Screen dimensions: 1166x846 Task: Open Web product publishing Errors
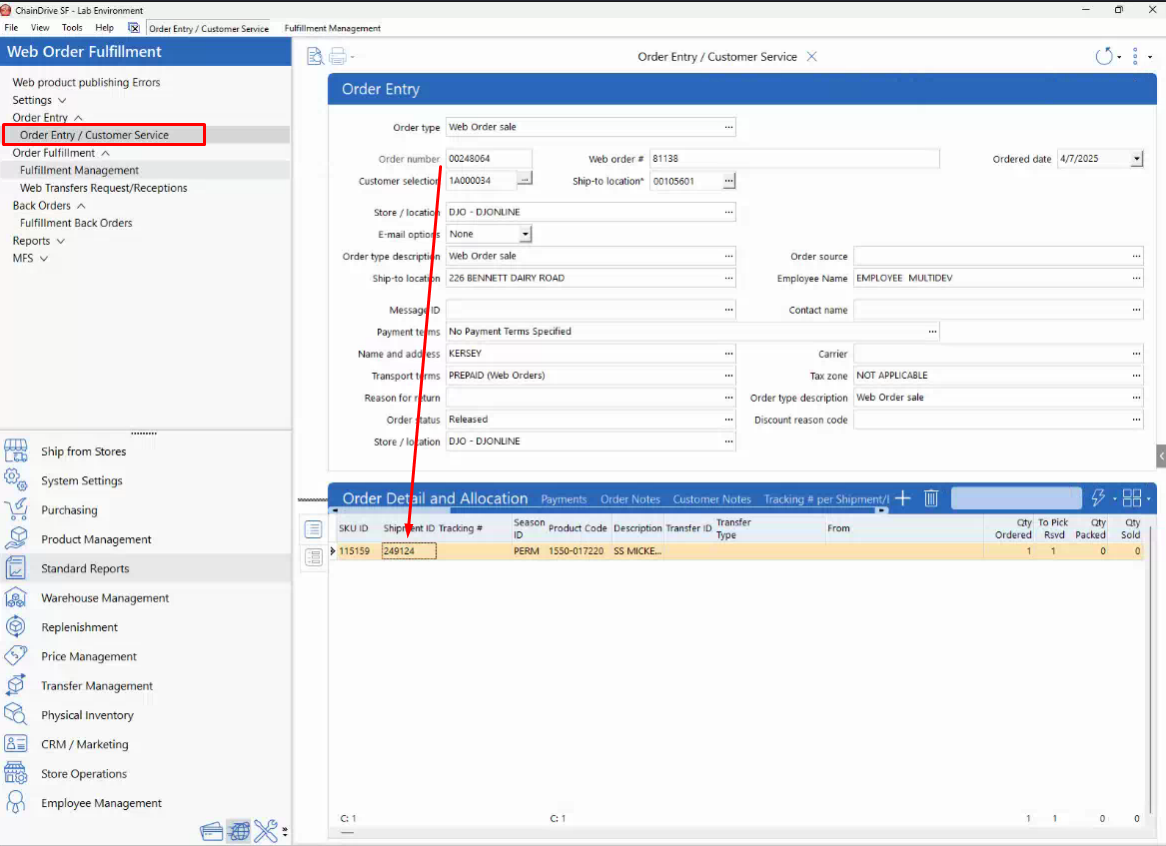[x=86, y=83]
